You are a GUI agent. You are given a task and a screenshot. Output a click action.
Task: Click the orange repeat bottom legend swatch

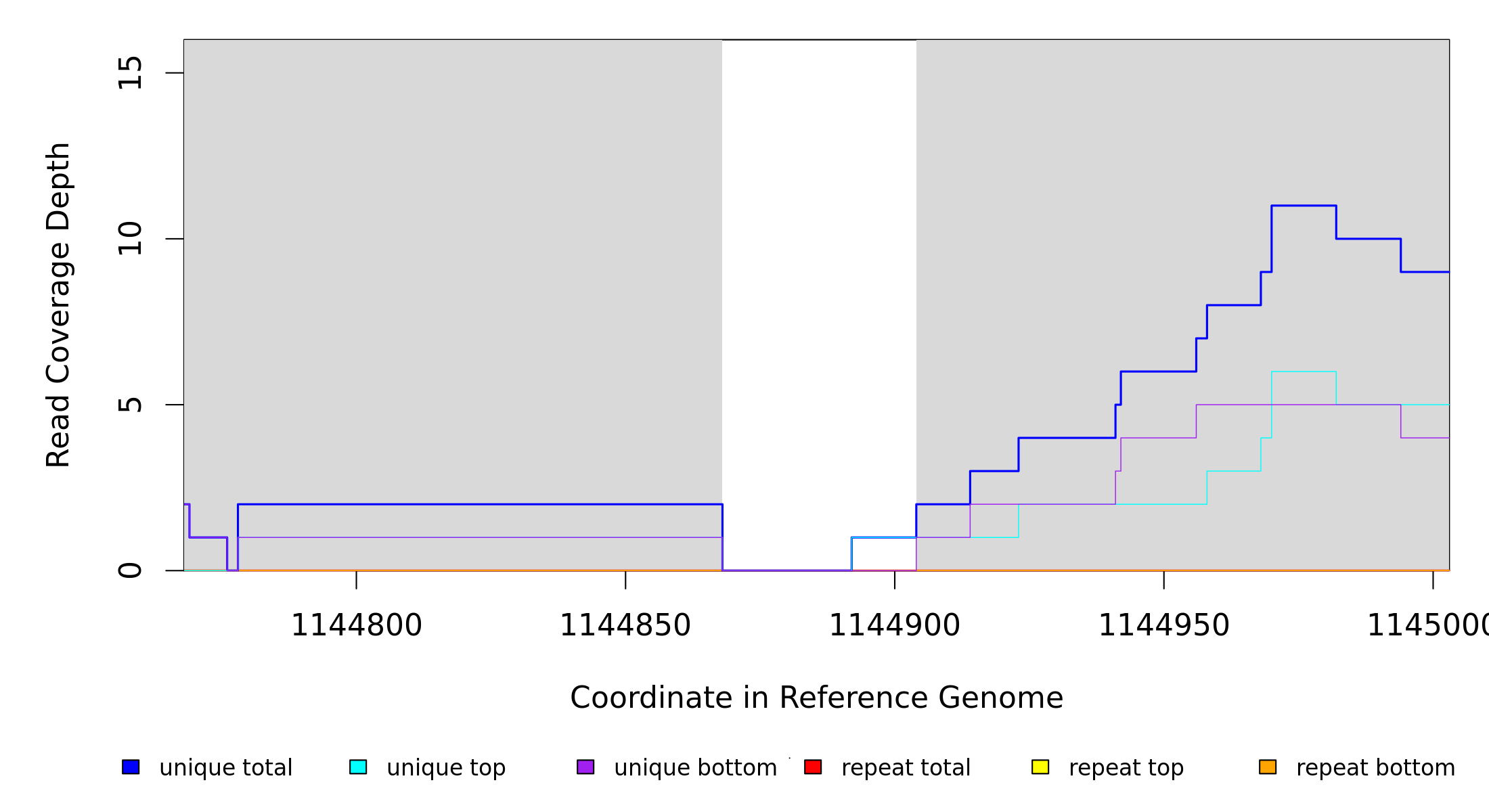click(x=1268, y=767)
